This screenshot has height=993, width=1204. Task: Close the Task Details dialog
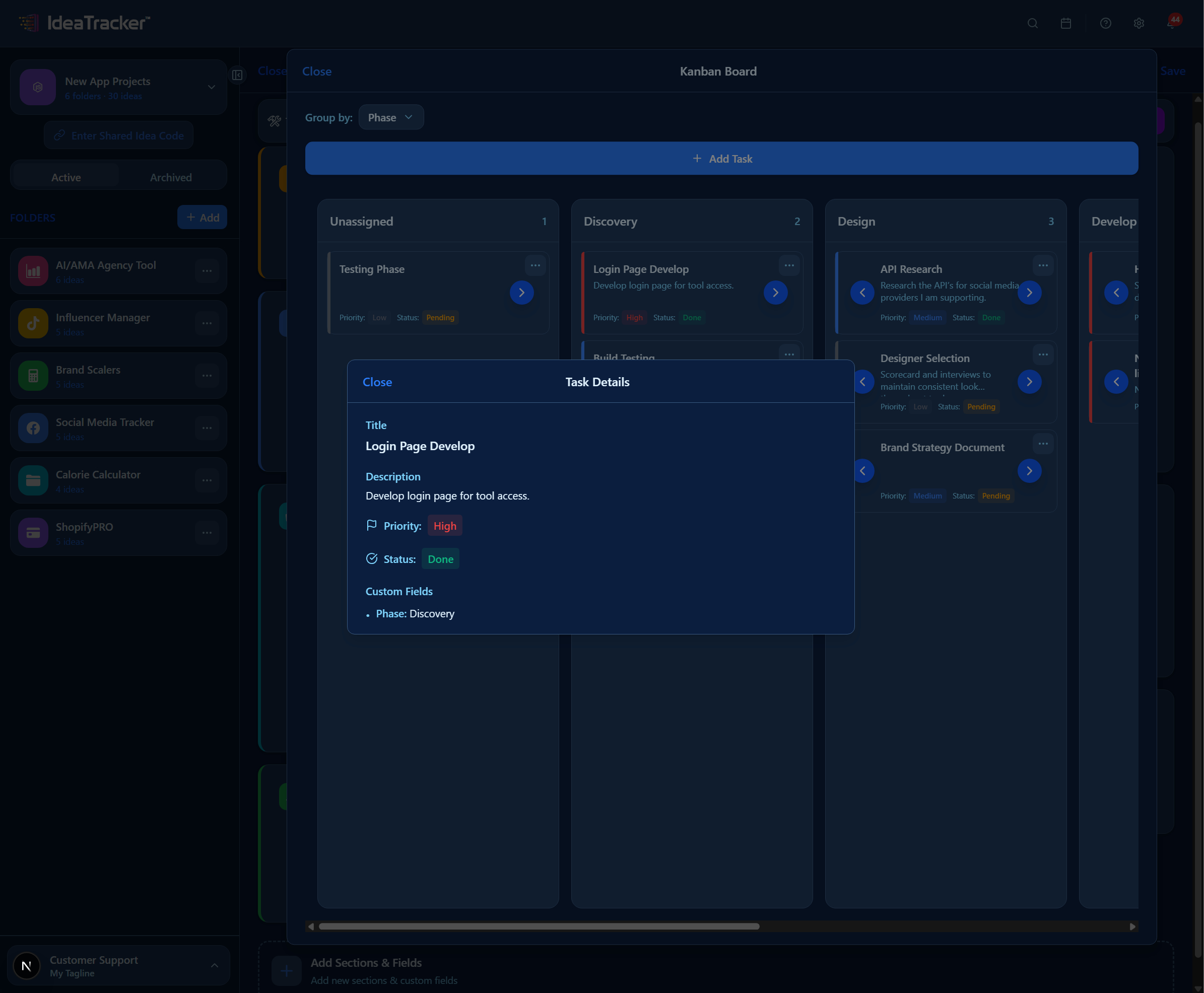377,382
